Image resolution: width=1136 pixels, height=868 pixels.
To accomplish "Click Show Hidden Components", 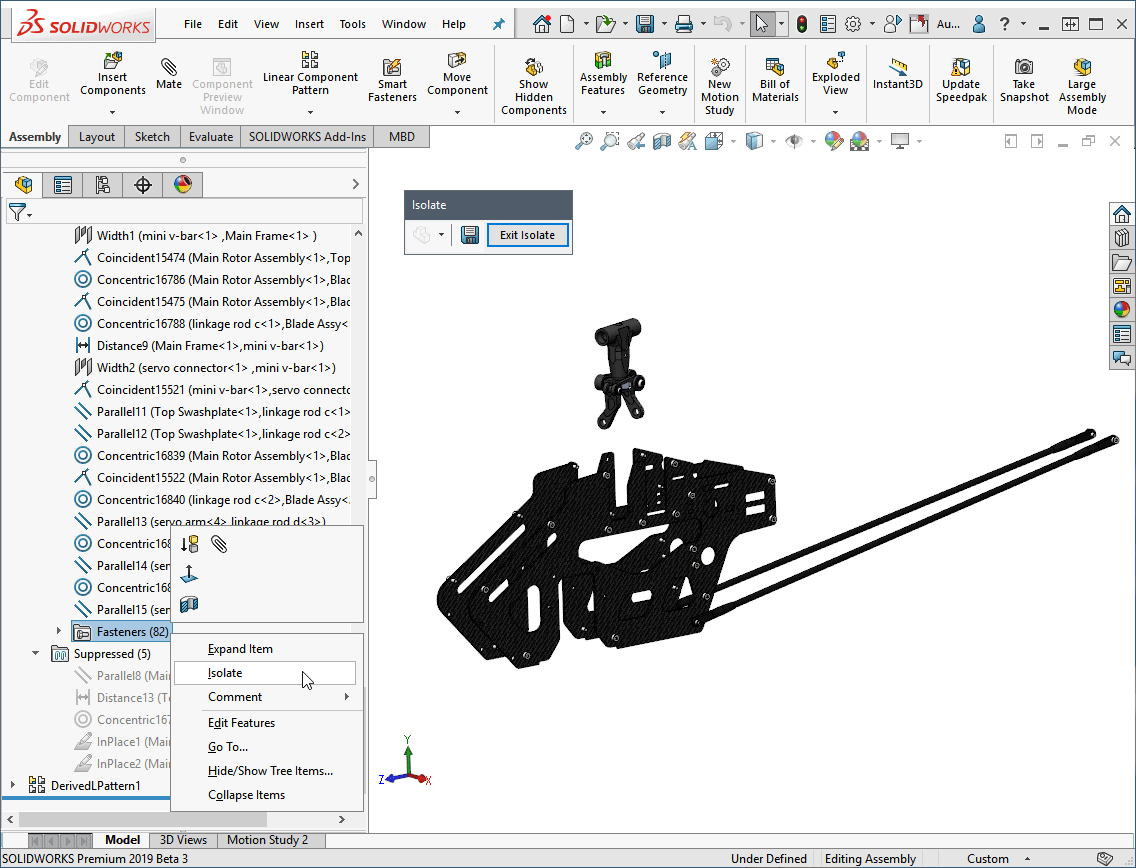I will tap(534, 87).
